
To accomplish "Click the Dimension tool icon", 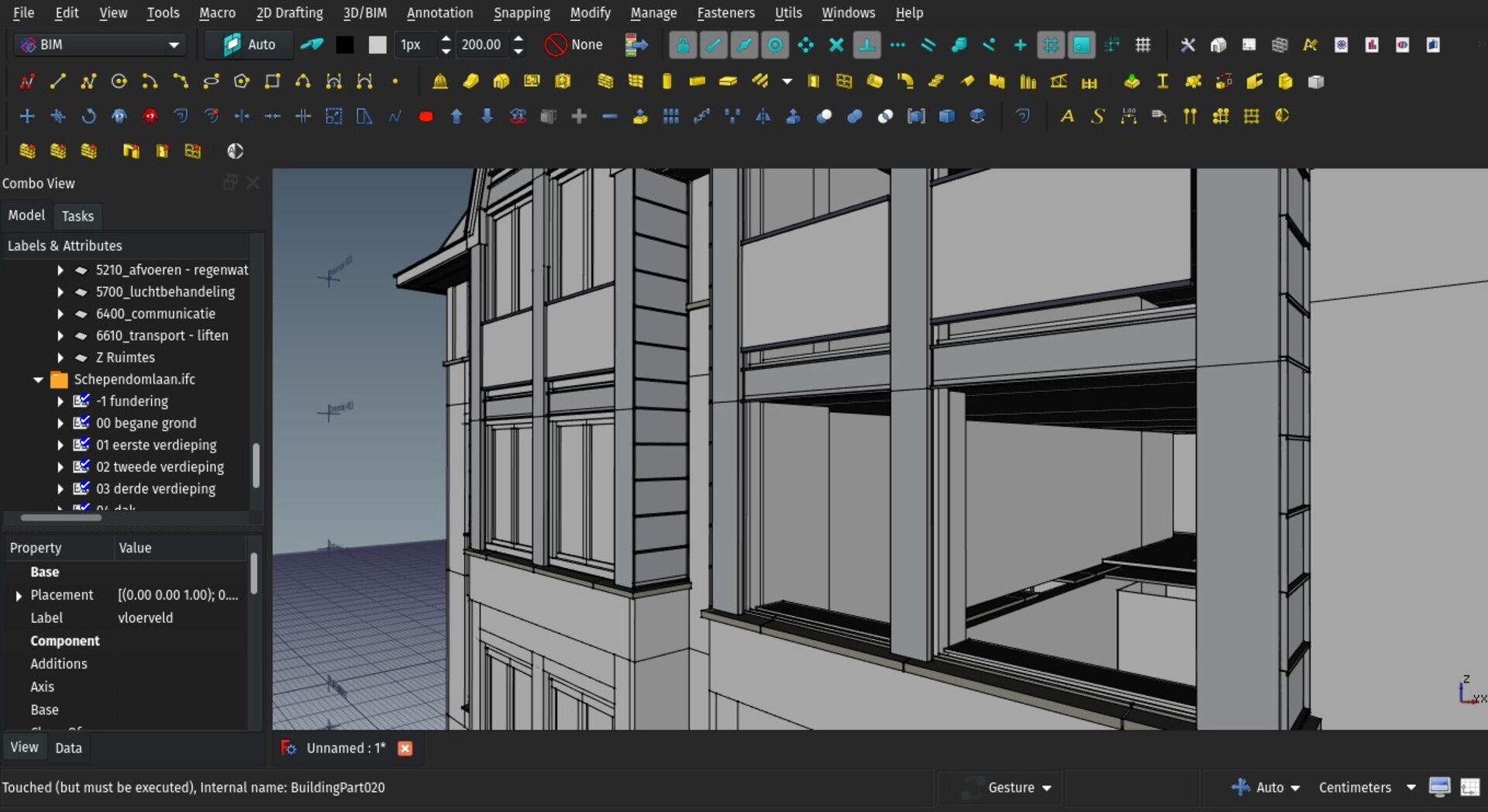I will pos(1128,116).
